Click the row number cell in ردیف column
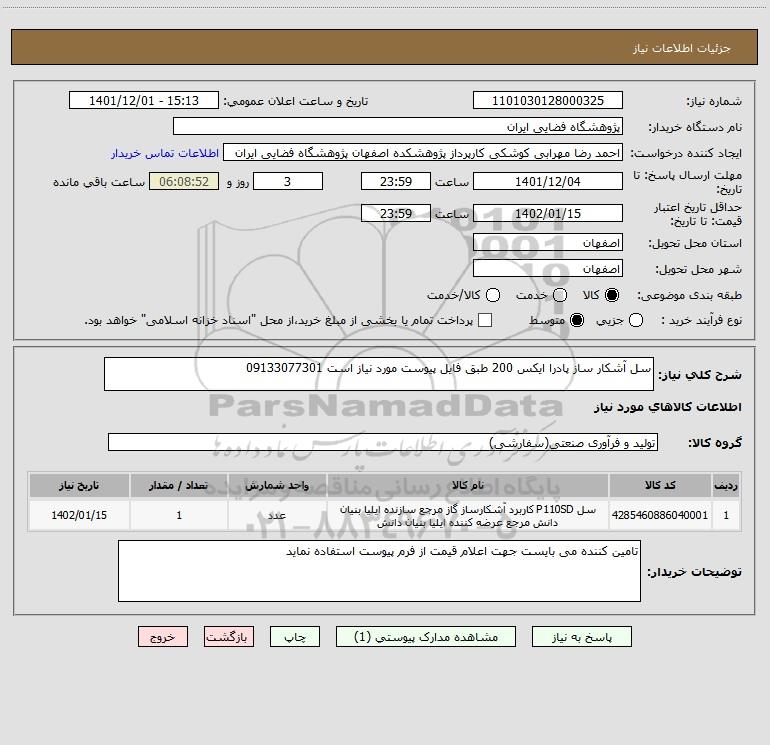The width and height of the screenshot is (770, 745). tap(726, 515)
